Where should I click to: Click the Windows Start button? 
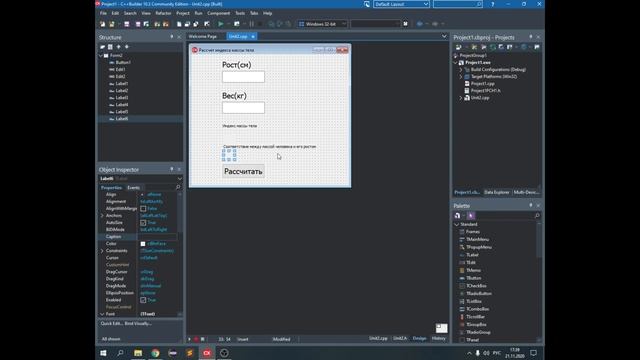[103, 353]
